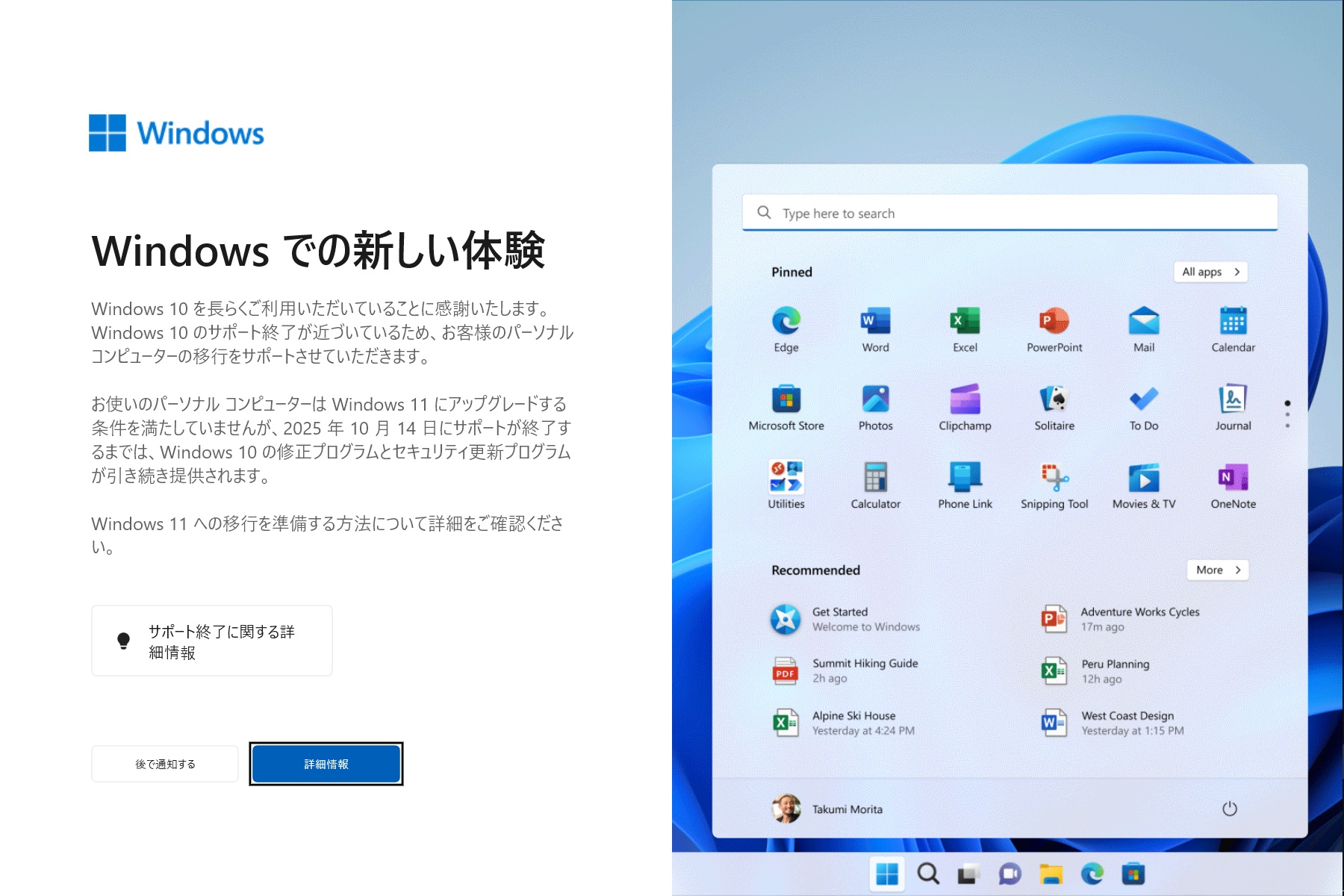Open Edge from the taskbar
The height and width of the screenshot is (896, 1344).
(x=1092, y=874)
